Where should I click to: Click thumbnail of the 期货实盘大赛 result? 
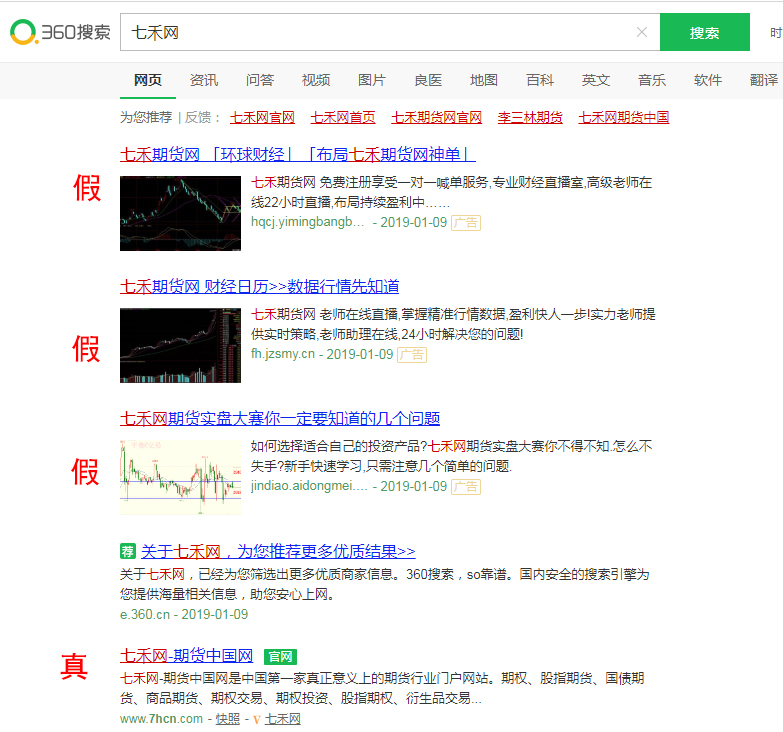tap(180, 477)
